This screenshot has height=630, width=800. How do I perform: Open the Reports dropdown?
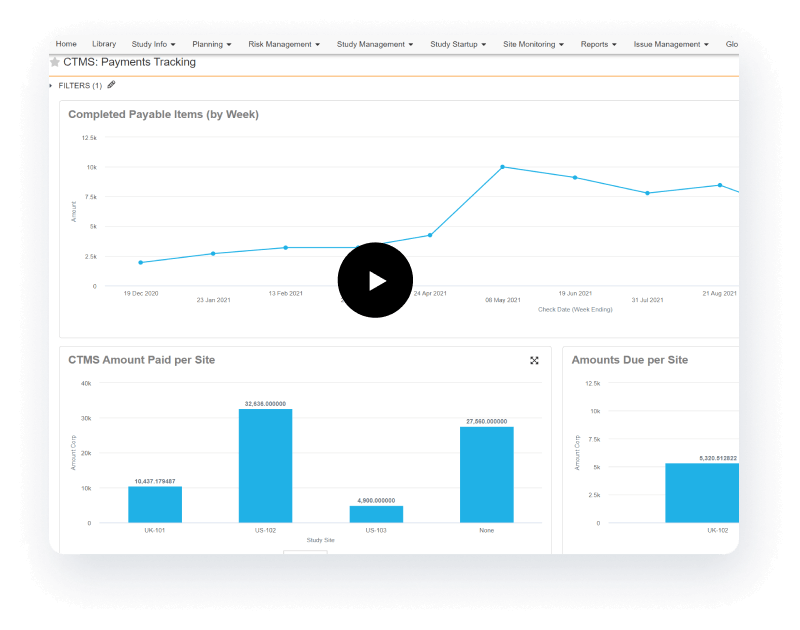coord(598,44)
